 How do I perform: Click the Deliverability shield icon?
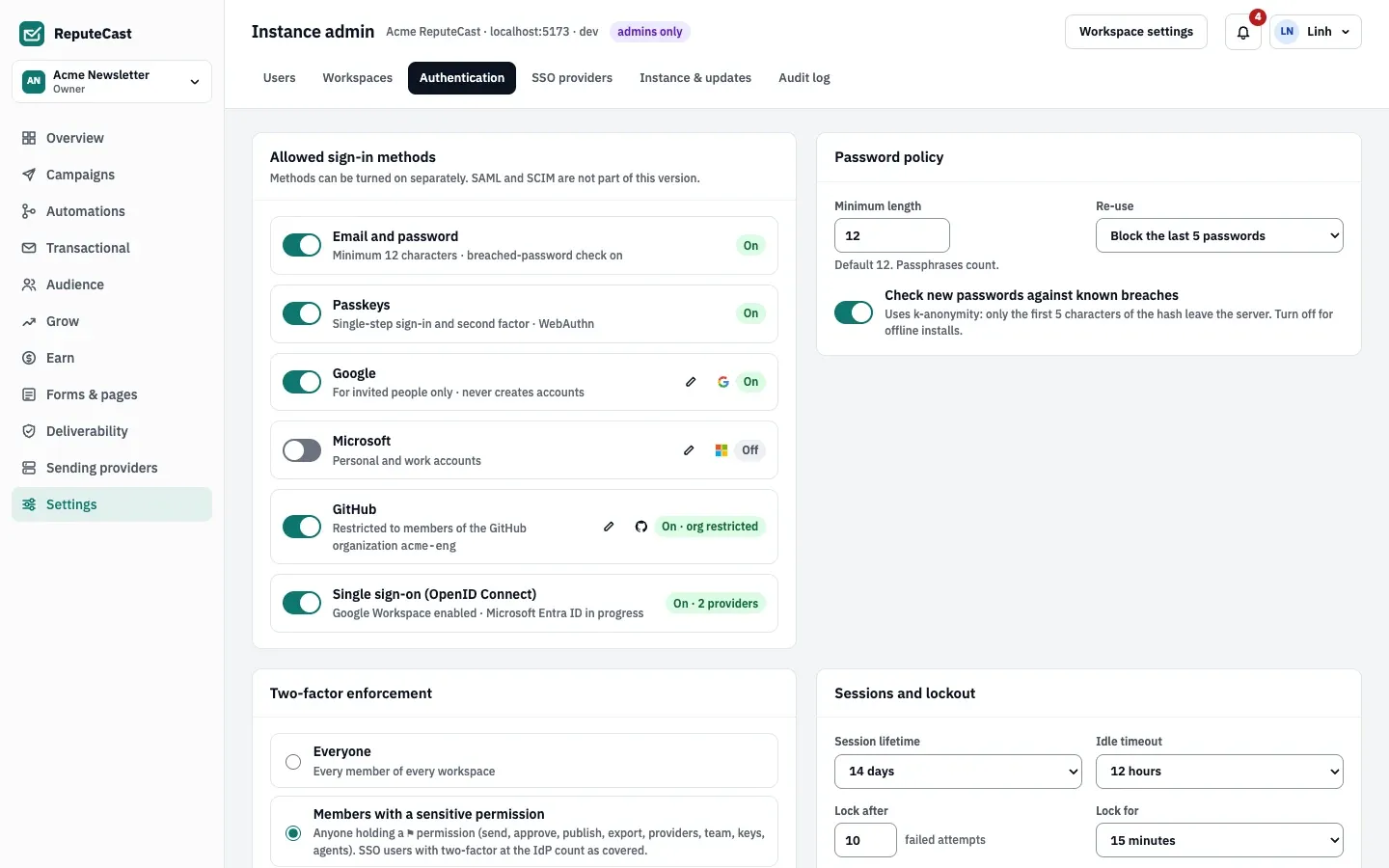(29, 431)
